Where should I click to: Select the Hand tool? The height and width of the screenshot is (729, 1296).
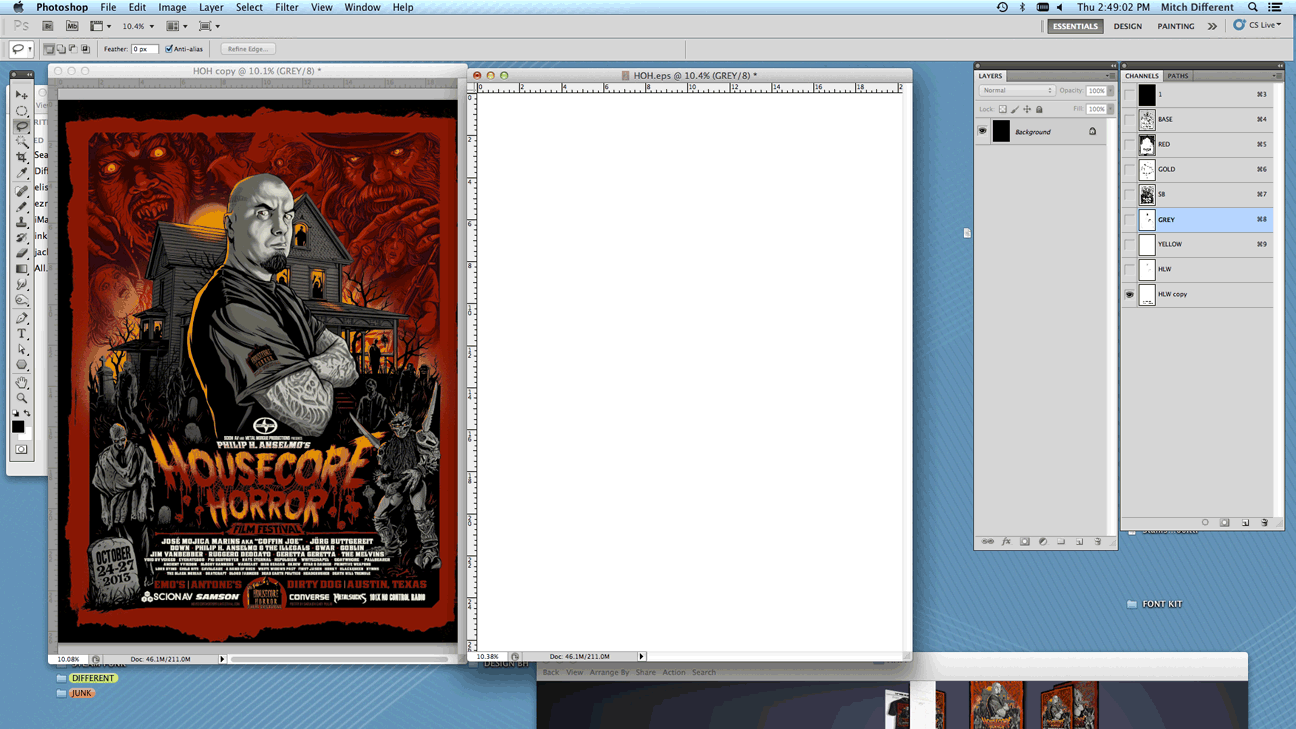click(x=21, y=383)
